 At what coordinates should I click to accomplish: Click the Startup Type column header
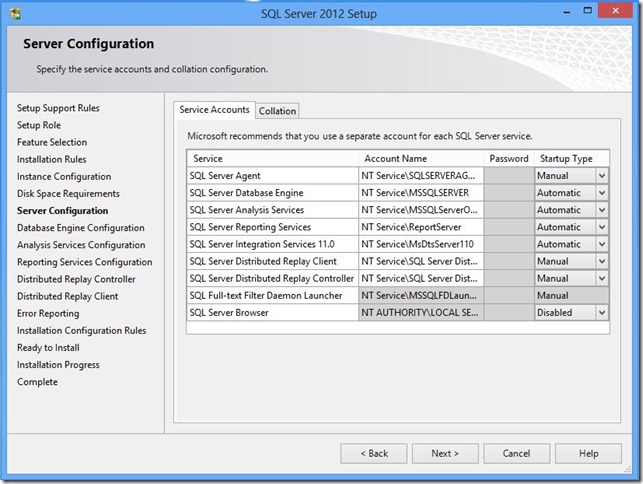click(x=572, y=158)
